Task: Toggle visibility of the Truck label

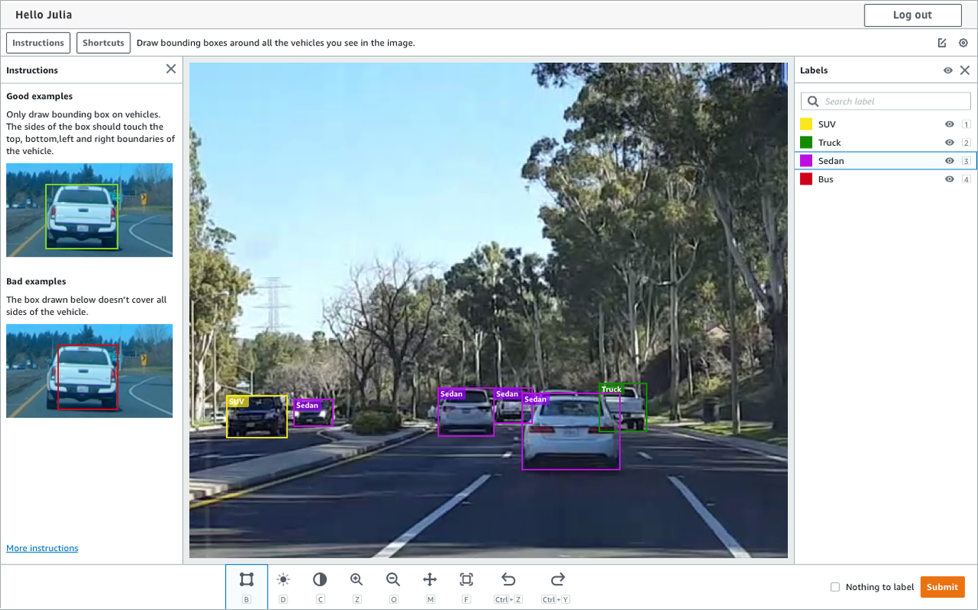Action: pyautogui.click(x=949, y=142)
